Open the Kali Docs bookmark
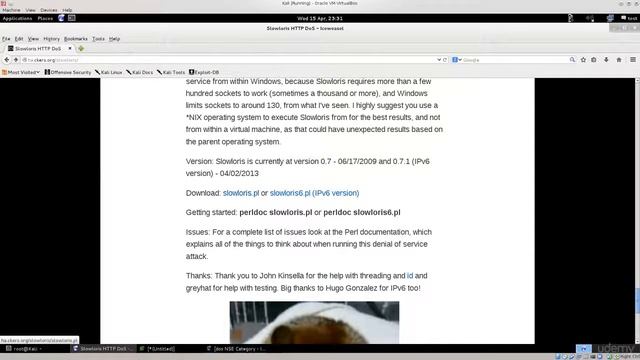This screenshot has height=360, width=640. 140,72
